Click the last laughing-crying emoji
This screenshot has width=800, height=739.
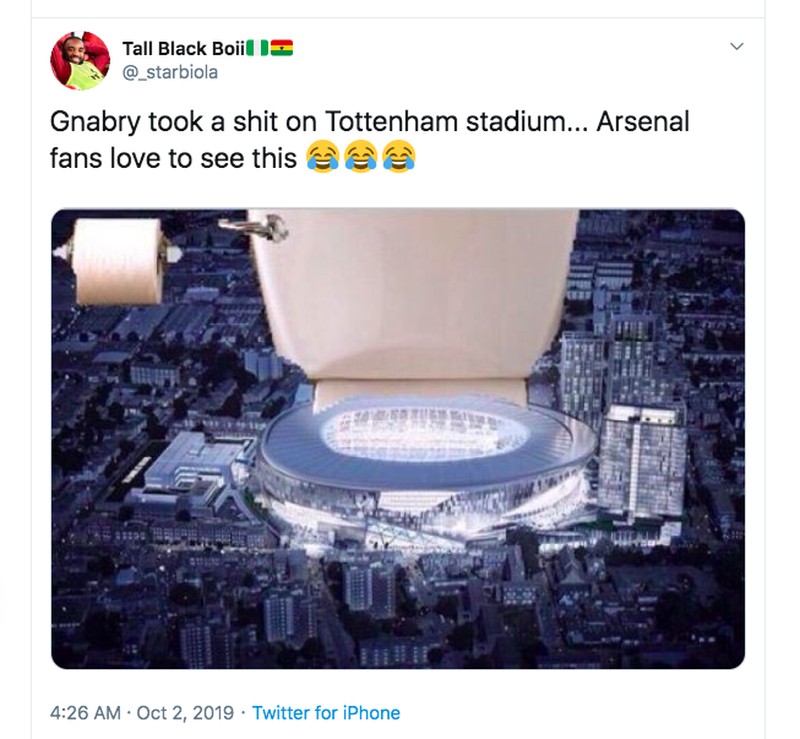pos(398,157)
